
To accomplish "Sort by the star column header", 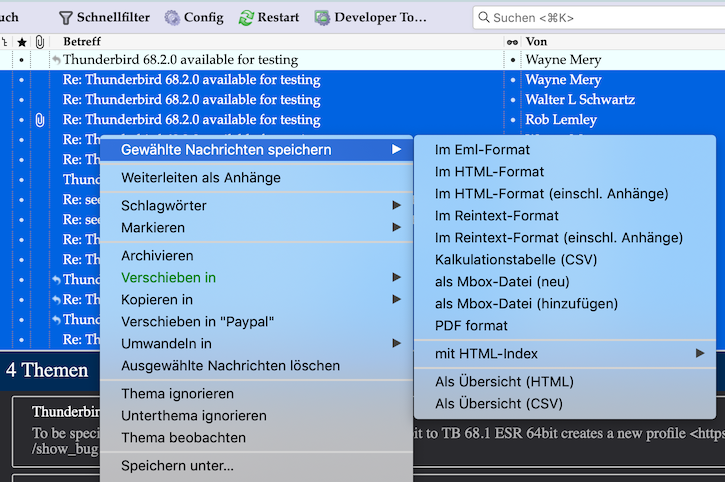I will tap(22, 42).
